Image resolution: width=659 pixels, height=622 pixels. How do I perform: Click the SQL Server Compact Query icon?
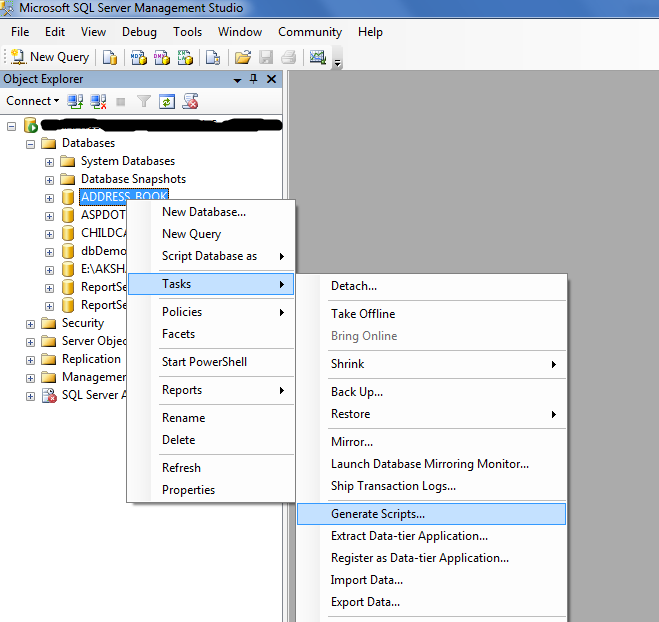pos(213,58)
